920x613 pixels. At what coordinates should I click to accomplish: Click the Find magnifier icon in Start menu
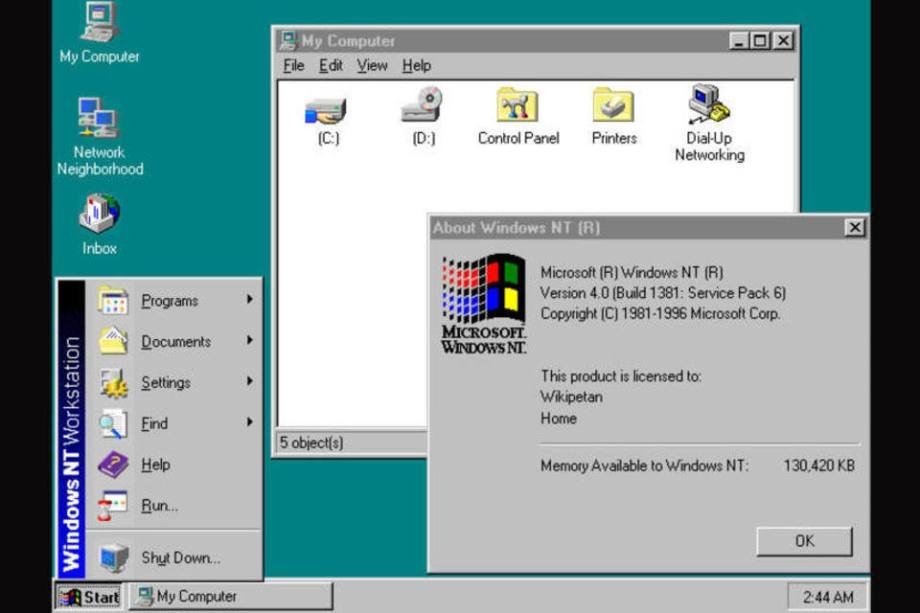click(x=113, y=424)
